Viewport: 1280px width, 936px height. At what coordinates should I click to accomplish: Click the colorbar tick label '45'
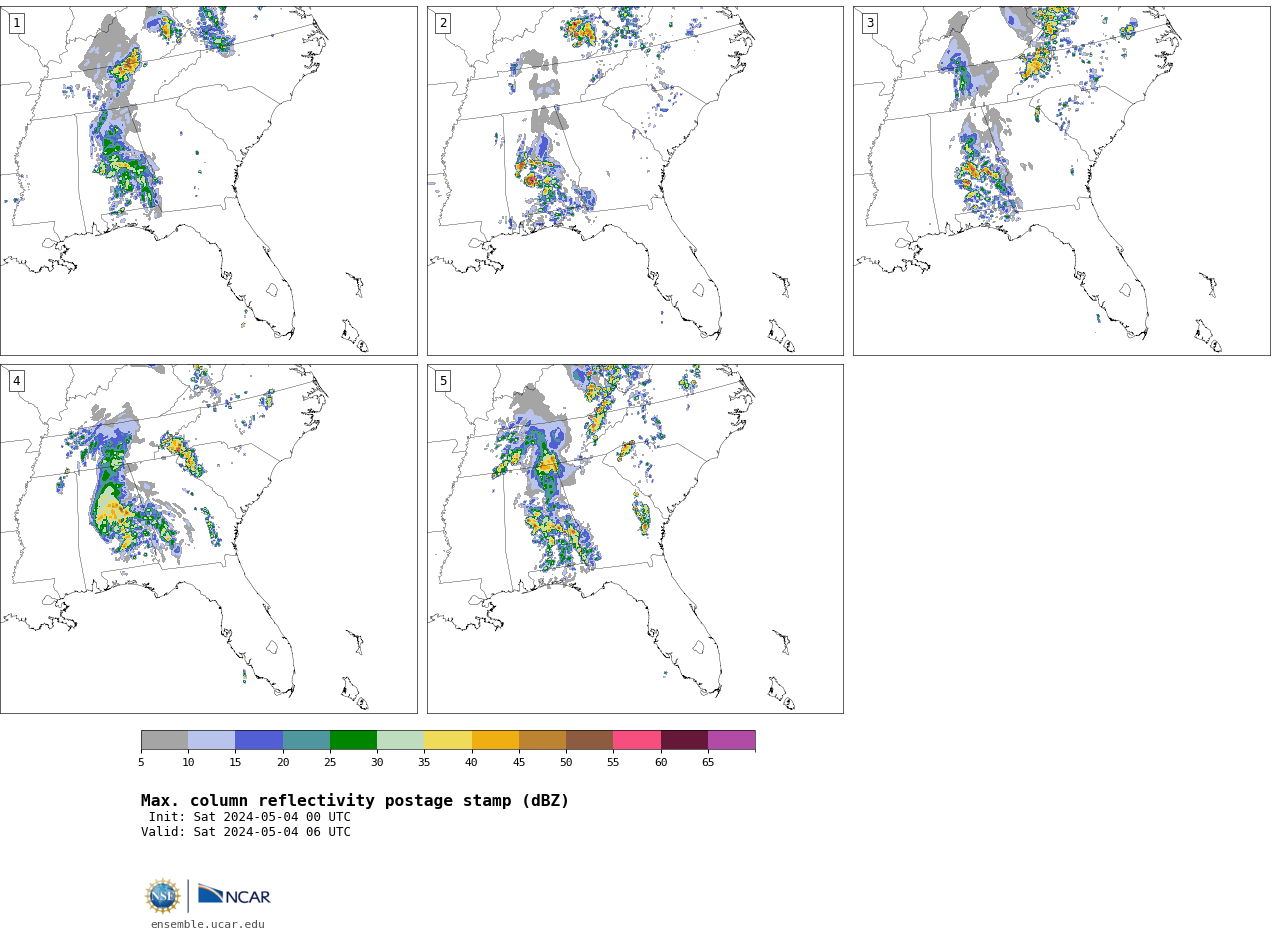(519, 763)
